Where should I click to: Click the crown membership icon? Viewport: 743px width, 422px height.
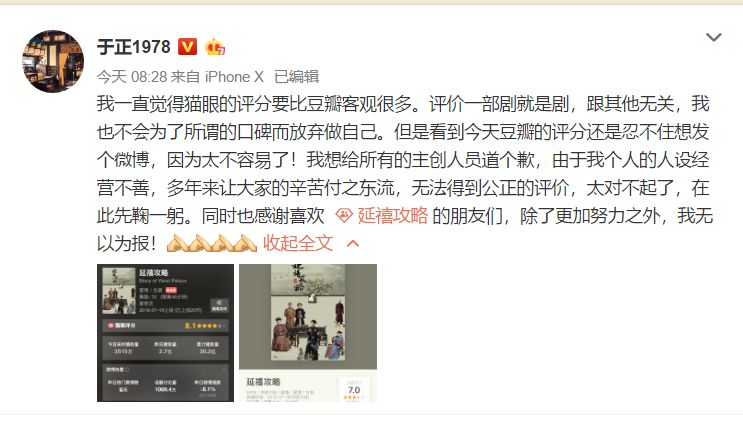pos(215,47)
